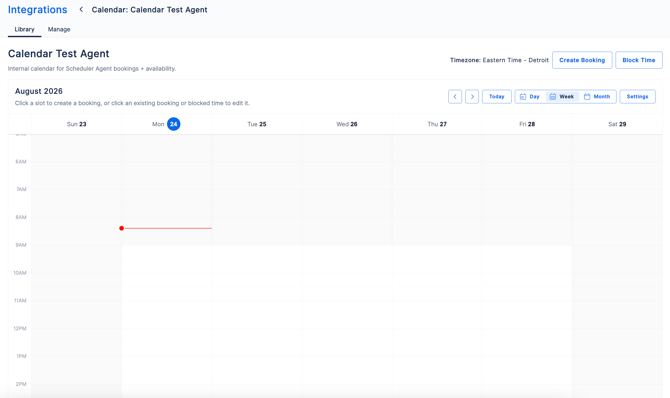Image resolution: width=670 pixels, height=398 pixels.
Task: Select the Wed 26 column header
Action: click(x=347, y=124)
